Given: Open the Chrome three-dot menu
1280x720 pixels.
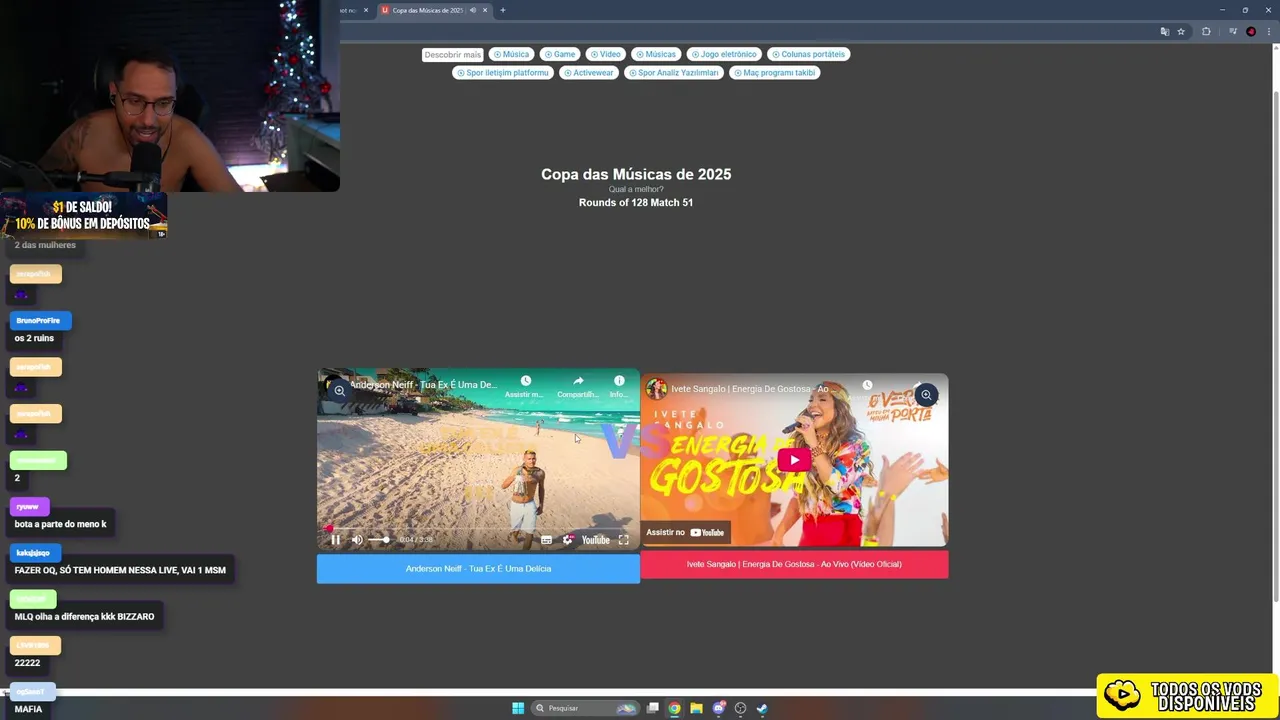Looking at the screenshot, I should pos(1269,32).
